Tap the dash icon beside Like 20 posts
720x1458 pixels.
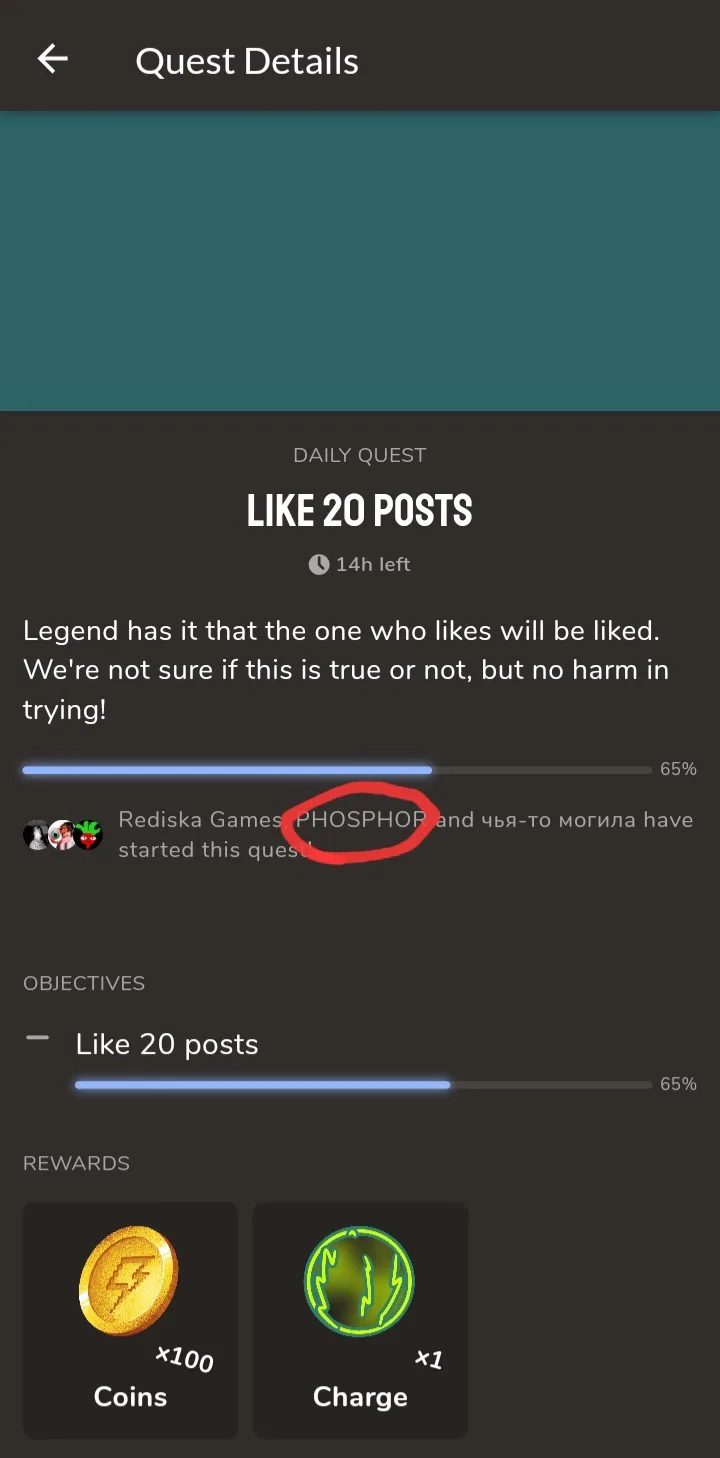tap(37, 1038)
